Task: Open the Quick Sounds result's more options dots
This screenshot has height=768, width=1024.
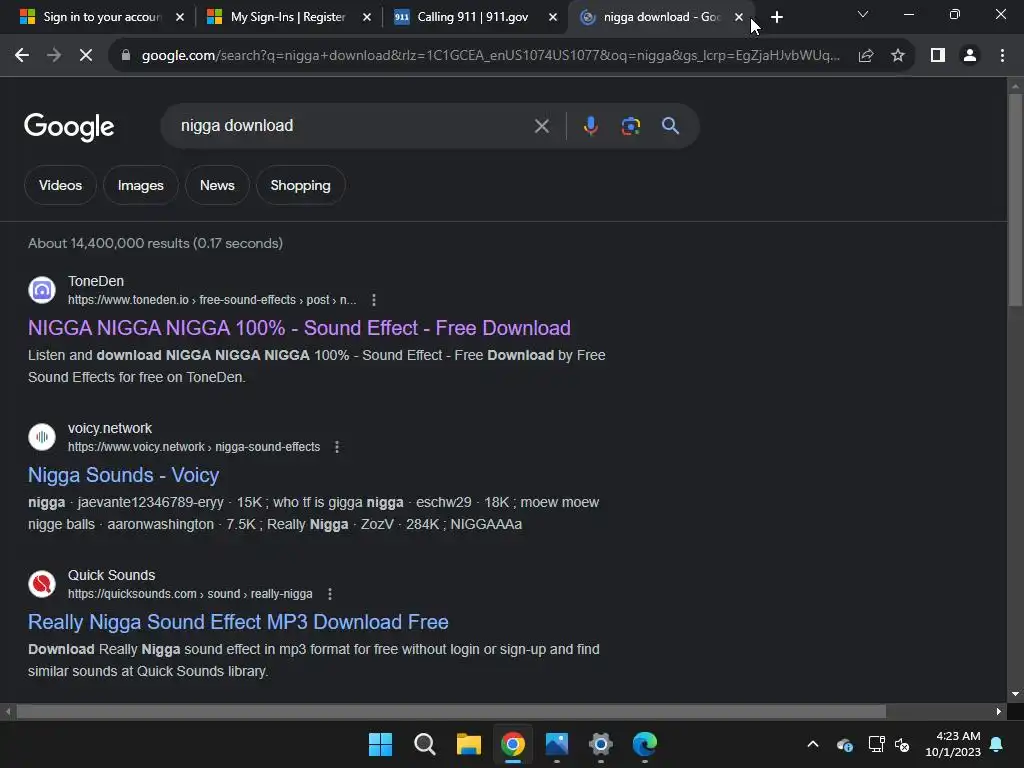Action: click(330, 594)
